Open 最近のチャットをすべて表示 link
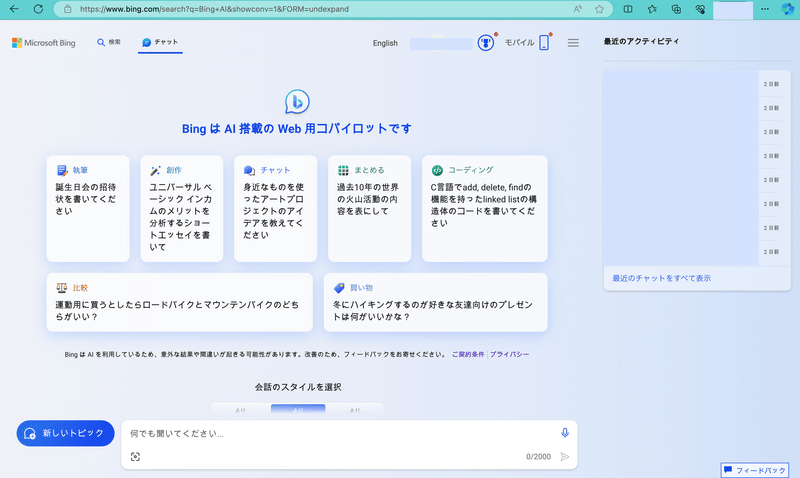 click(x=661, y=278)
